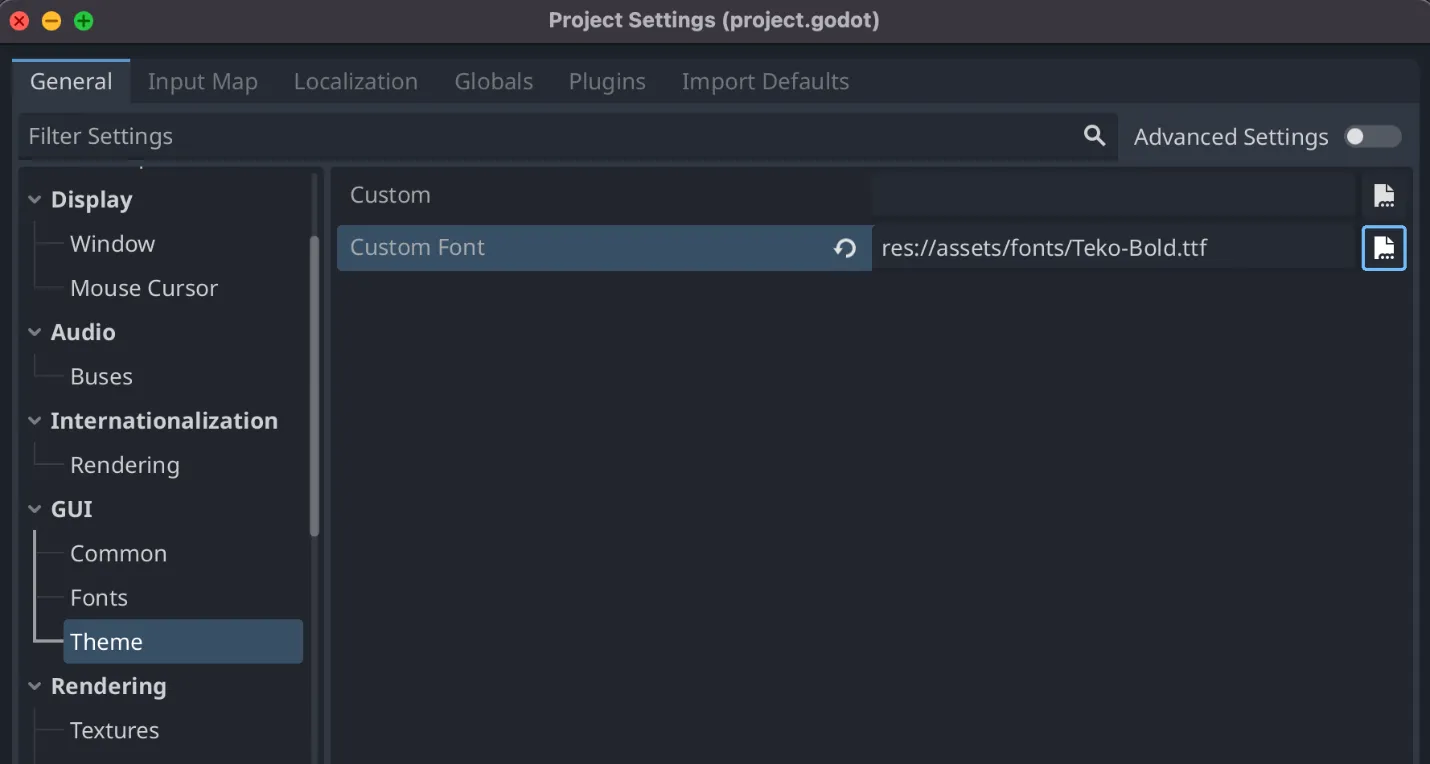The height and width of the screenshot is (764, 1430).
Task: Open file browser for Custom Font
Action: coord(1384,248)
